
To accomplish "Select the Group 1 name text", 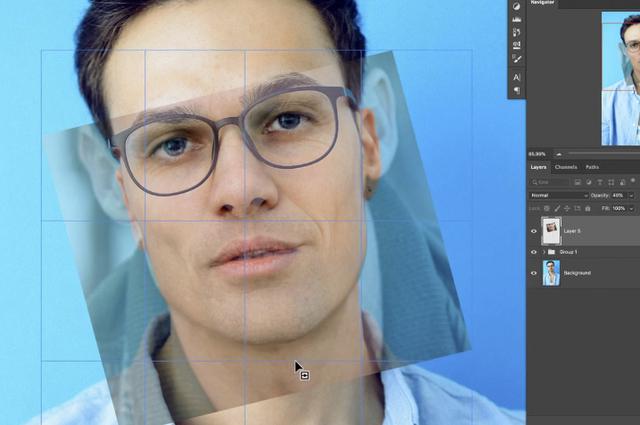I will [568, 252].
